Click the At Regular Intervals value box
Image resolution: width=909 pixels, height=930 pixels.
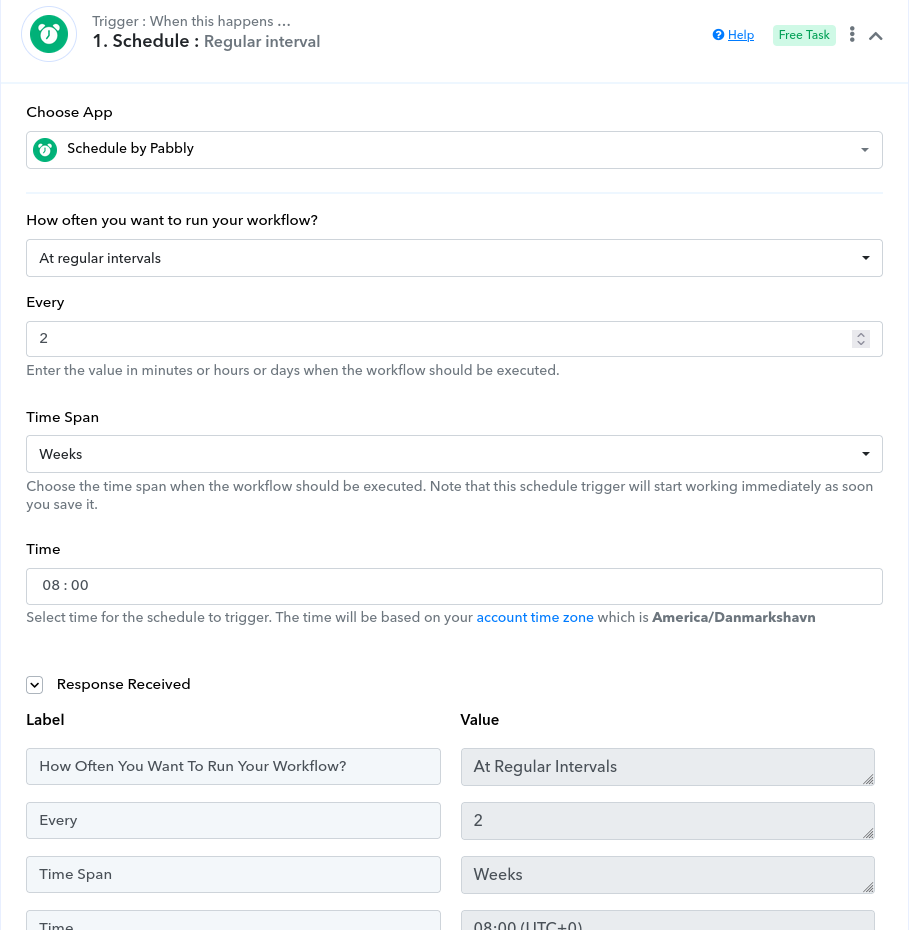point(668,767)
